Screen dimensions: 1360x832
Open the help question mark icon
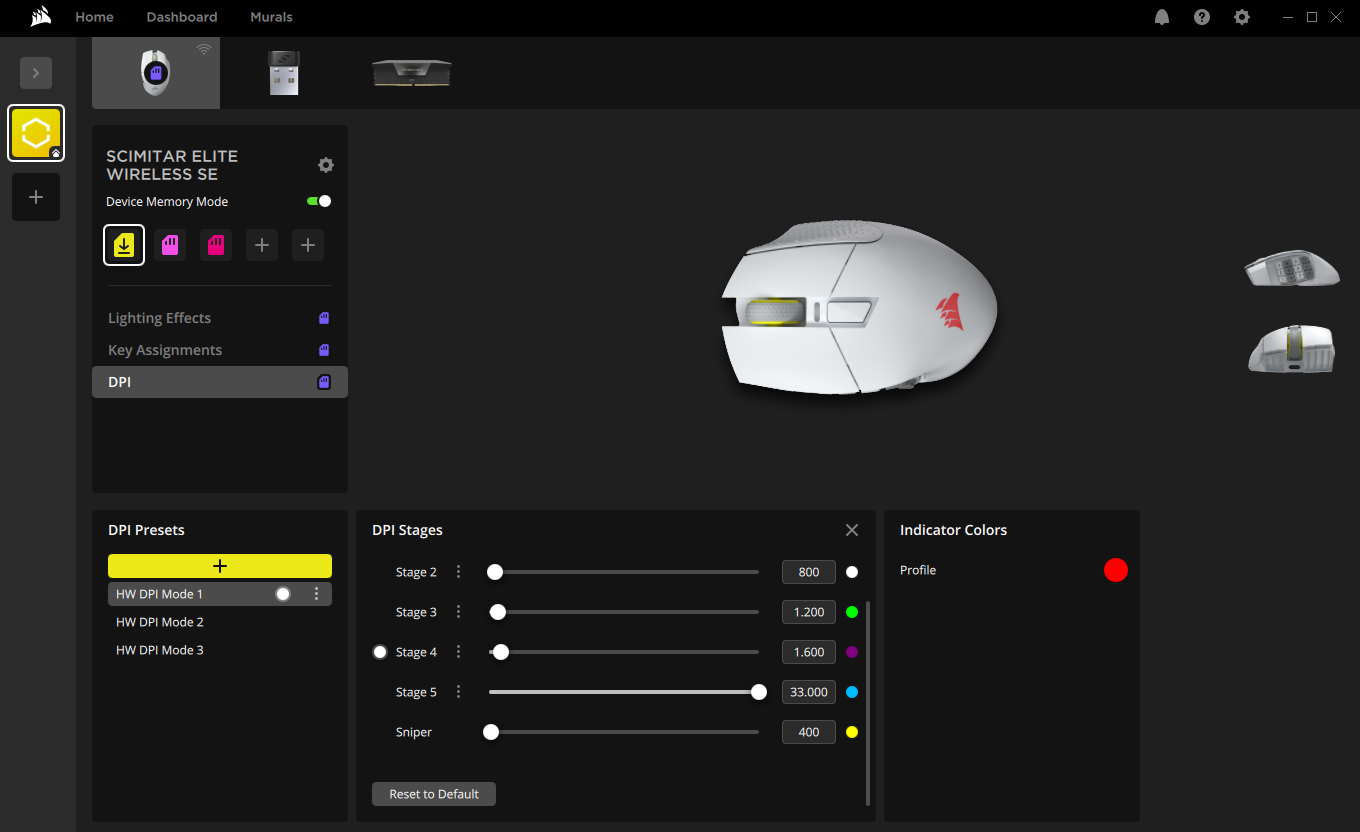pos(1202,17)
